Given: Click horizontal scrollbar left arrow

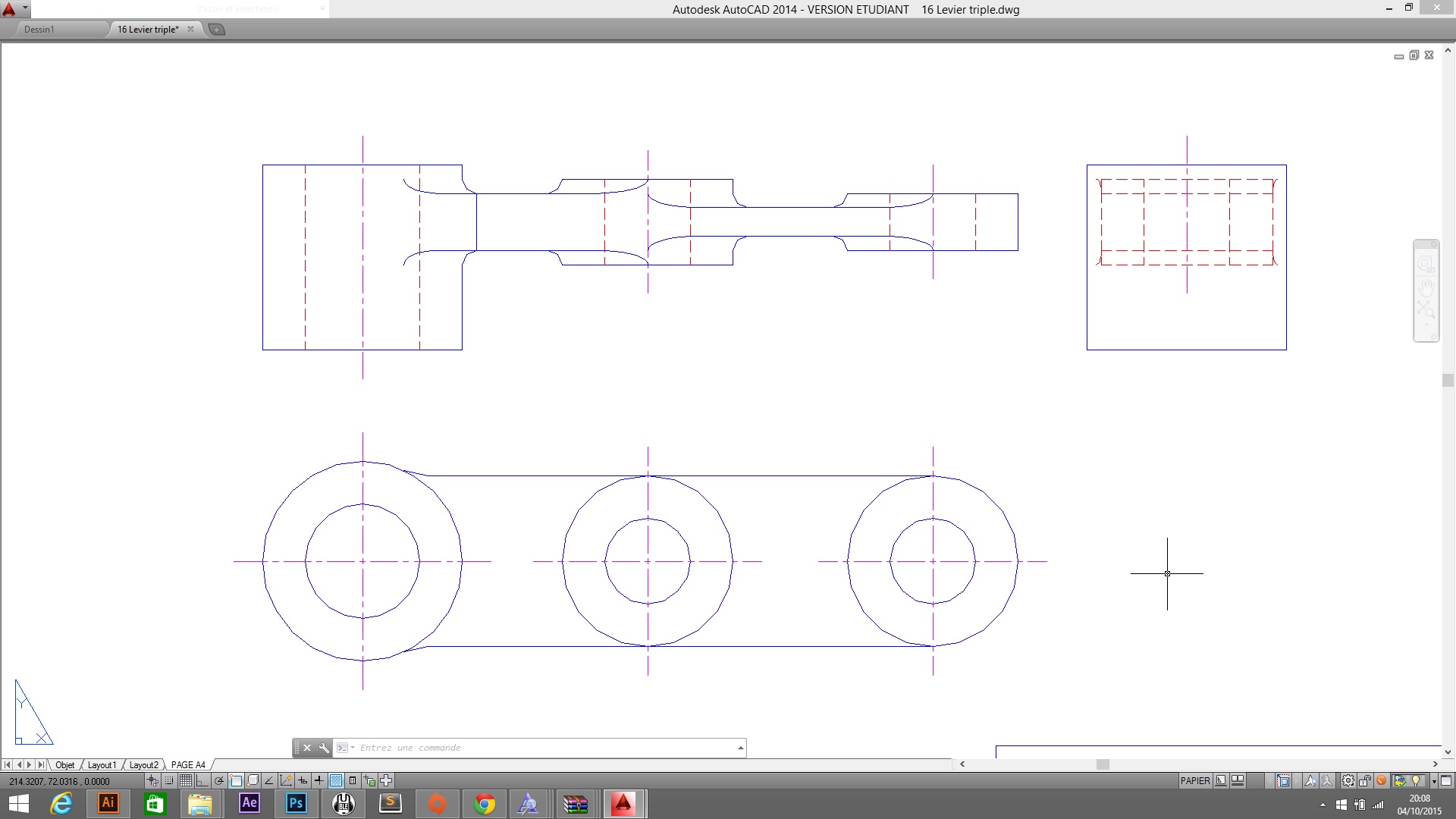Looking at the screenshot, I should (962, 764).
